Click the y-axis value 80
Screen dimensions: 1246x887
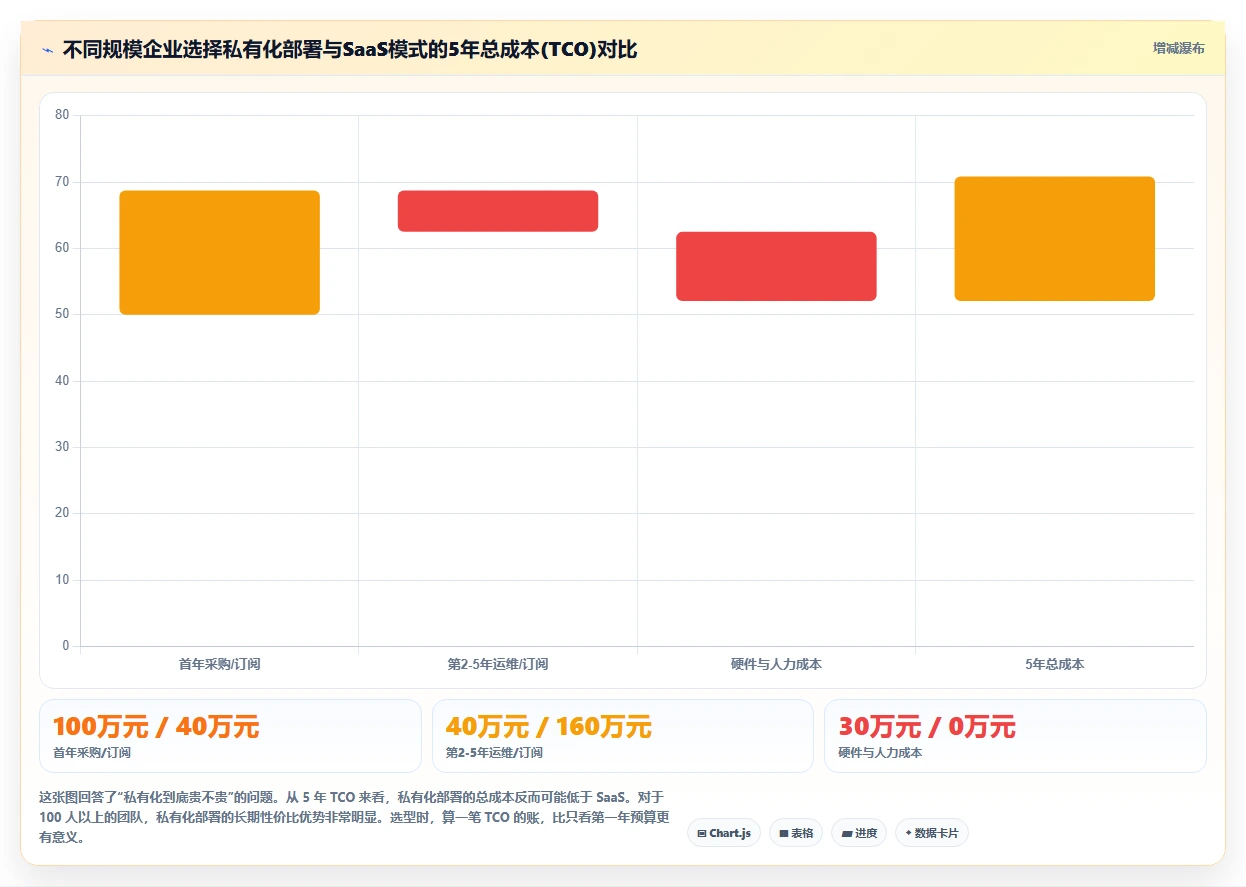pyautogui.click(x=62, y=115)
